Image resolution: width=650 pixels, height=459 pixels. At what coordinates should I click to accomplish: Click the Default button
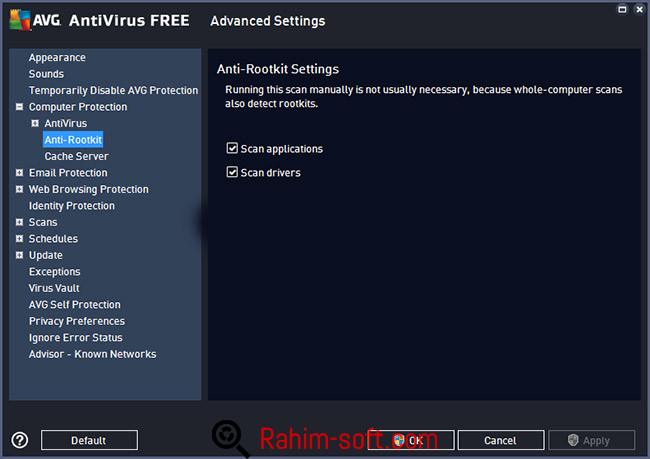[89, 440]
